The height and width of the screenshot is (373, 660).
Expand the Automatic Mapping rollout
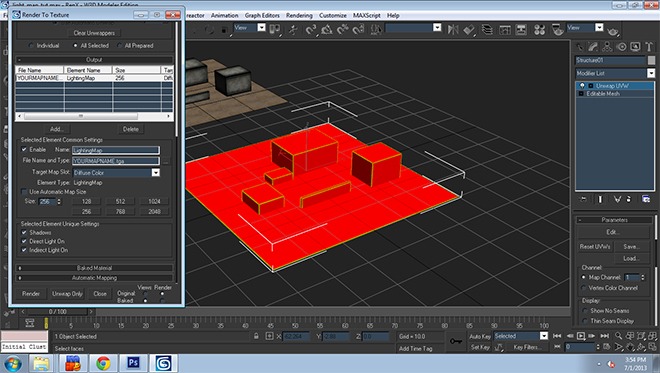pos(94,278)
